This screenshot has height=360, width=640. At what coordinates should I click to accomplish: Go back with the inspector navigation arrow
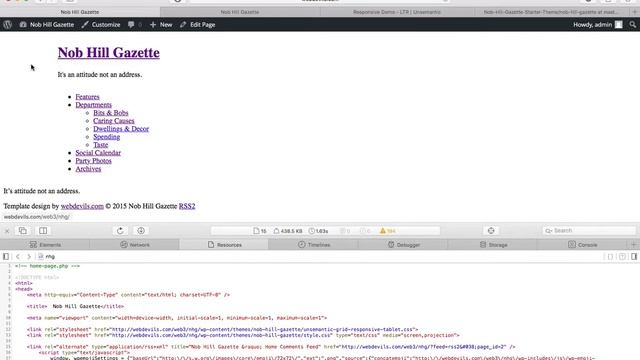point(18,257)
